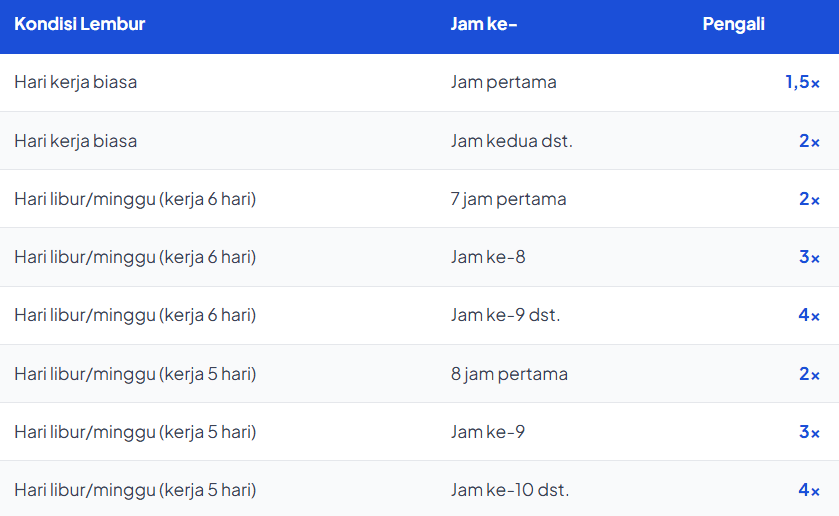Click Hari libur/minggu (kerja 5 hari) in Jam ke-10 row
The height and width of the screenshot is (516, 839).
coord(135,490)
